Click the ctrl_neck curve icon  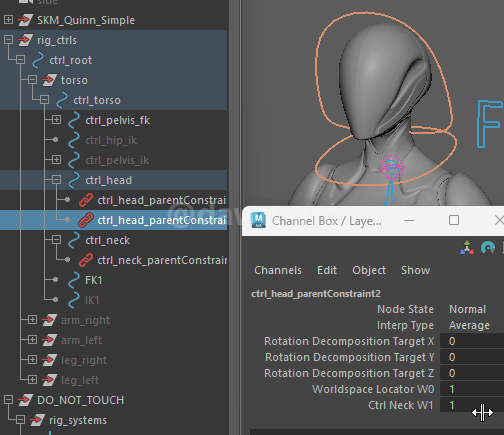(x=74, y=240)
